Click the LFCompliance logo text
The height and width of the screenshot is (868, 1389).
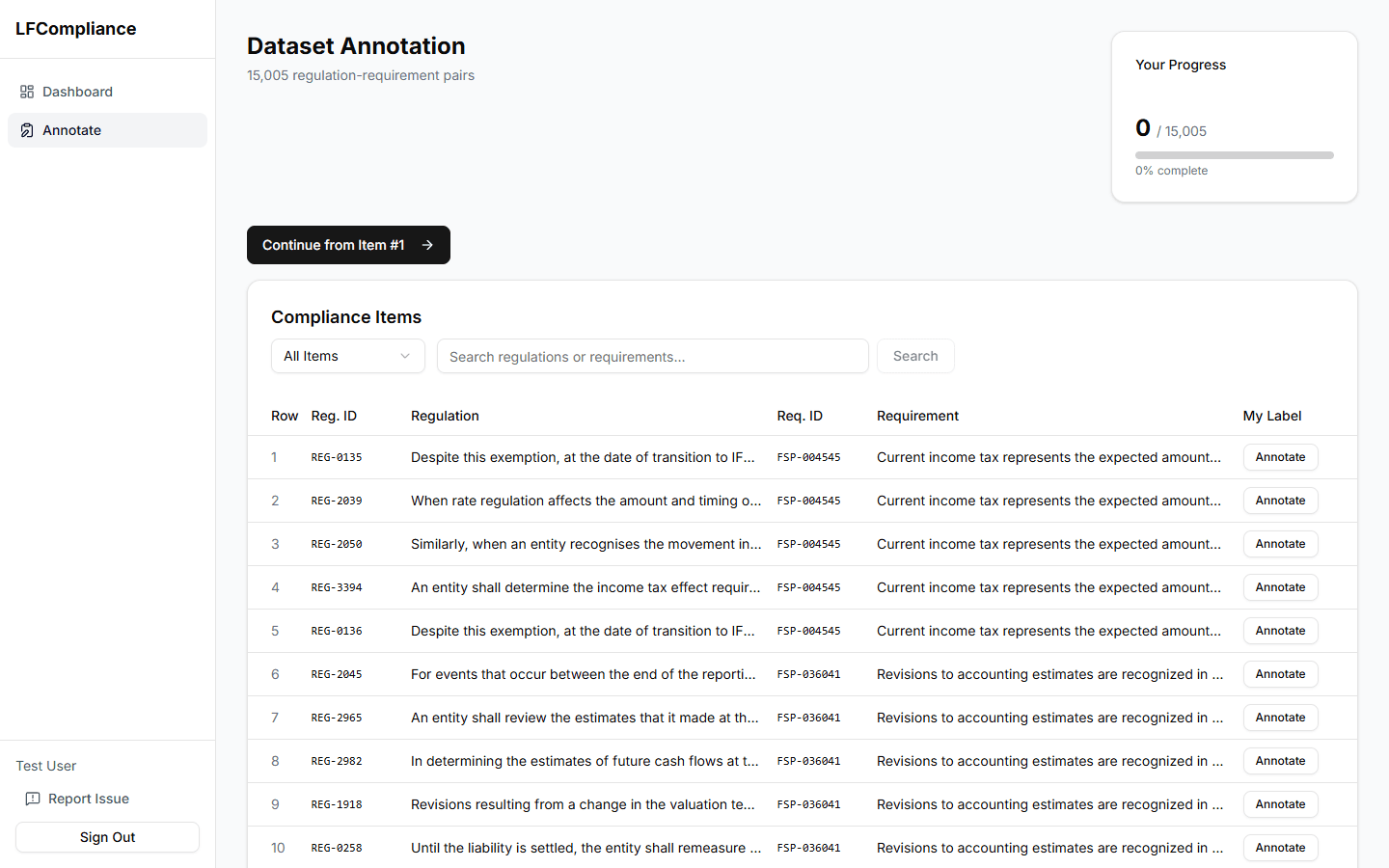pyautogui.click(x=75, y=29)
